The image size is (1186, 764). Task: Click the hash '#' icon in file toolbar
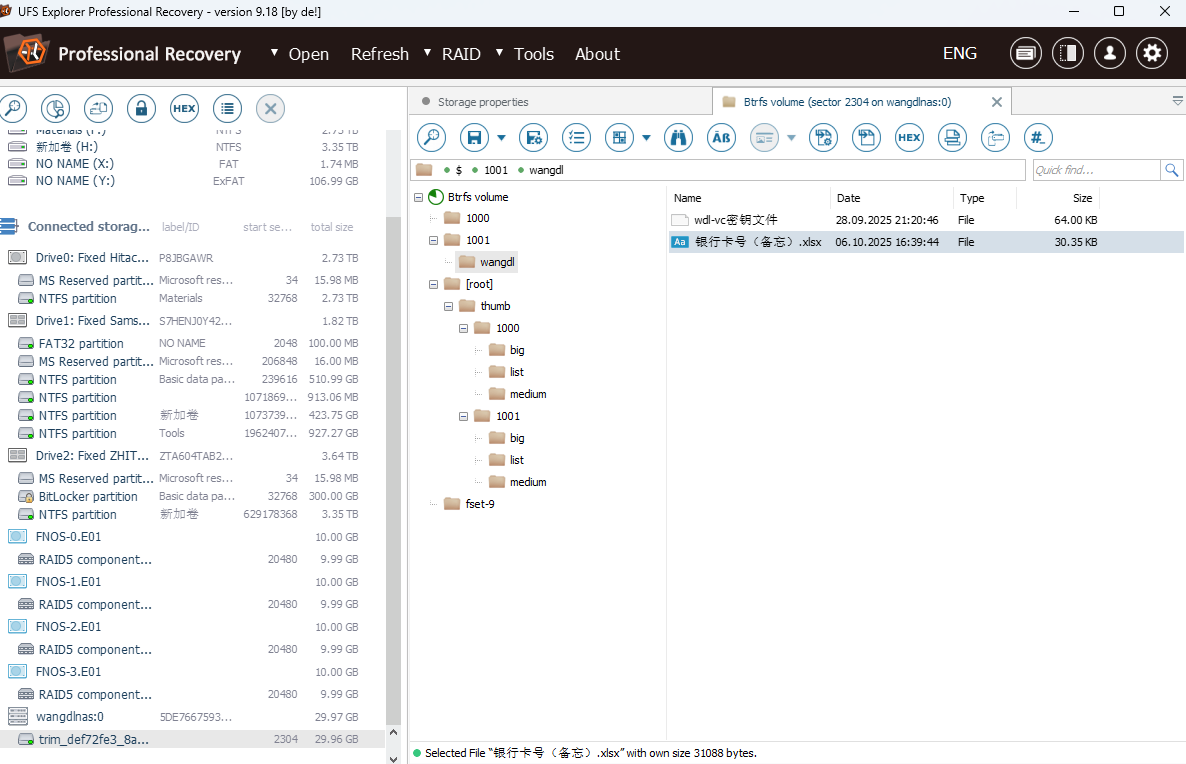click(1038, 138)
